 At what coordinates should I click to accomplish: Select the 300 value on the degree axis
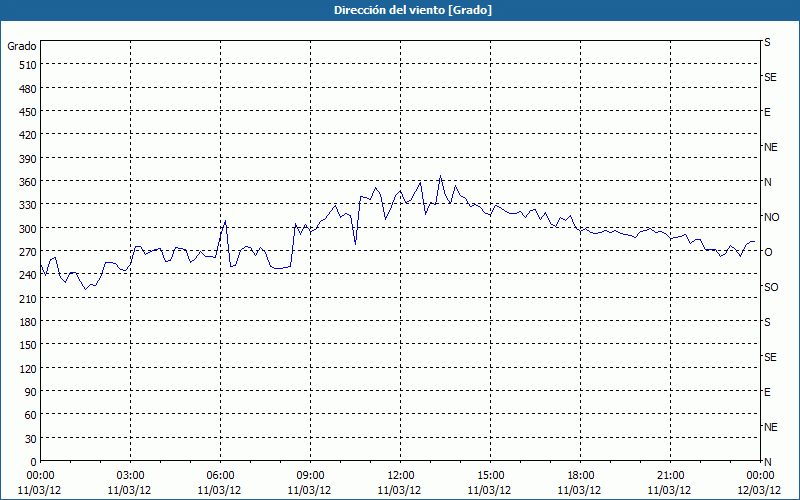point(28,229)
